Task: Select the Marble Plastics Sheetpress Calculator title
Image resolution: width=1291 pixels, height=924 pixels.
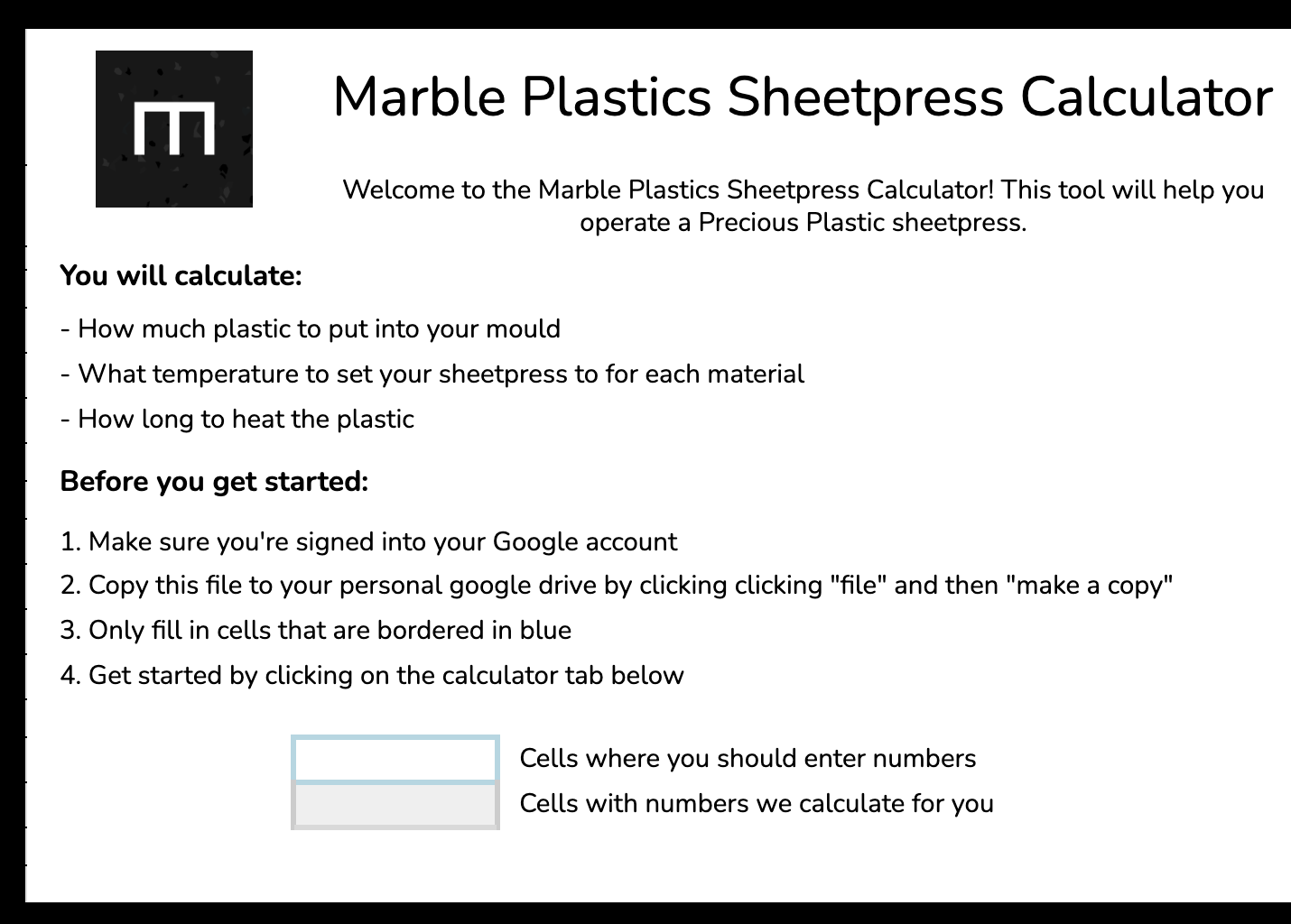Action: (803, 96)
